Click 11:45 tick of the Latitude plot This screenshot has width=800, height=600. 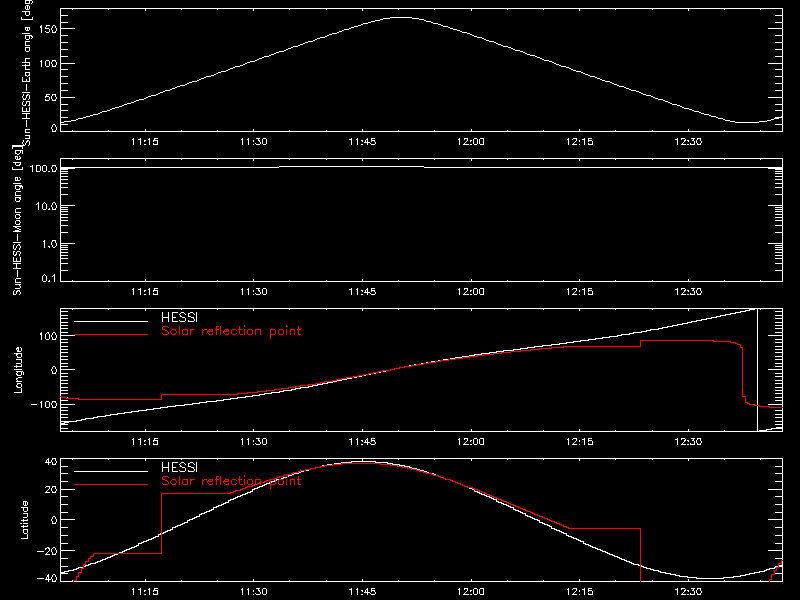pos(362,592)
